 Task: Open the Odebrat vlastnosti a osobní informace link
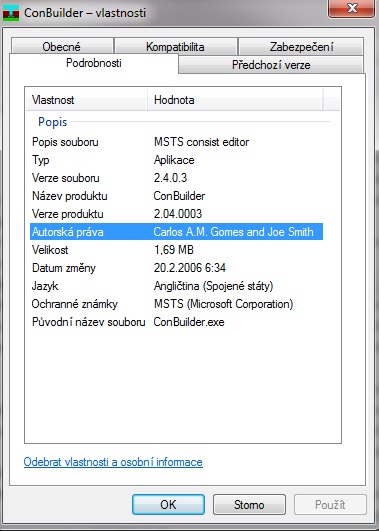tap(113, 462)
